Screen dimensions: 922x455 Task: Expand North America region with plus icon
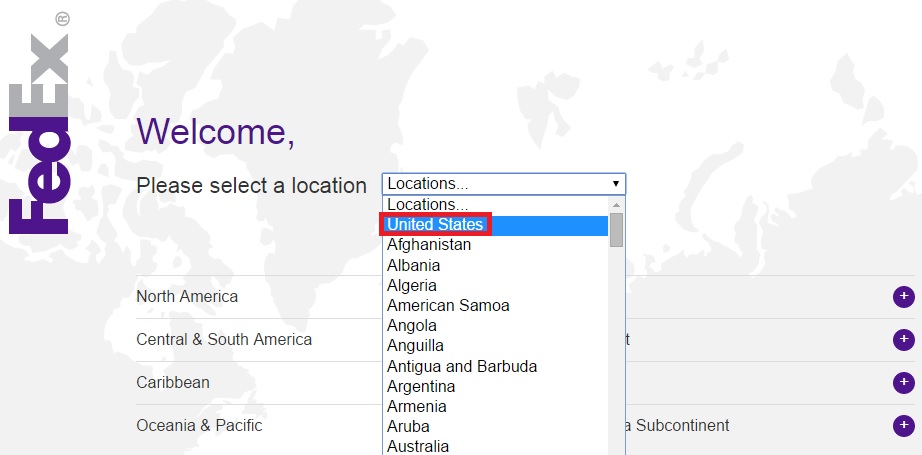point(904,297)
